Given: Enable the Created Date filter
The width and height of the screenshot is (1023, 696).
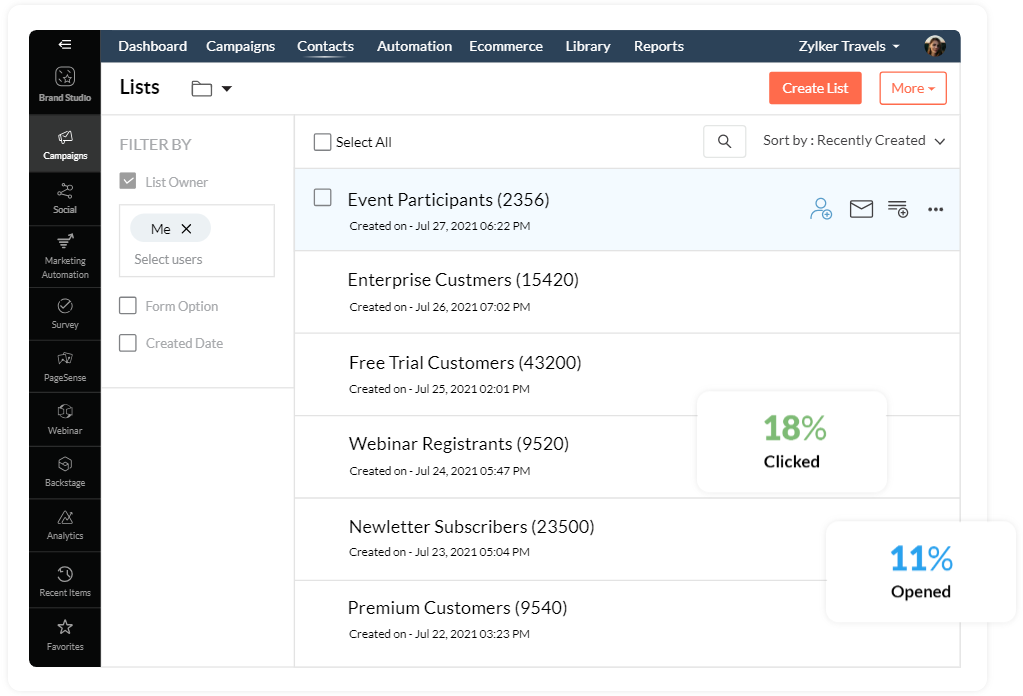Looking at the screenshot, I should coord(128,343).
